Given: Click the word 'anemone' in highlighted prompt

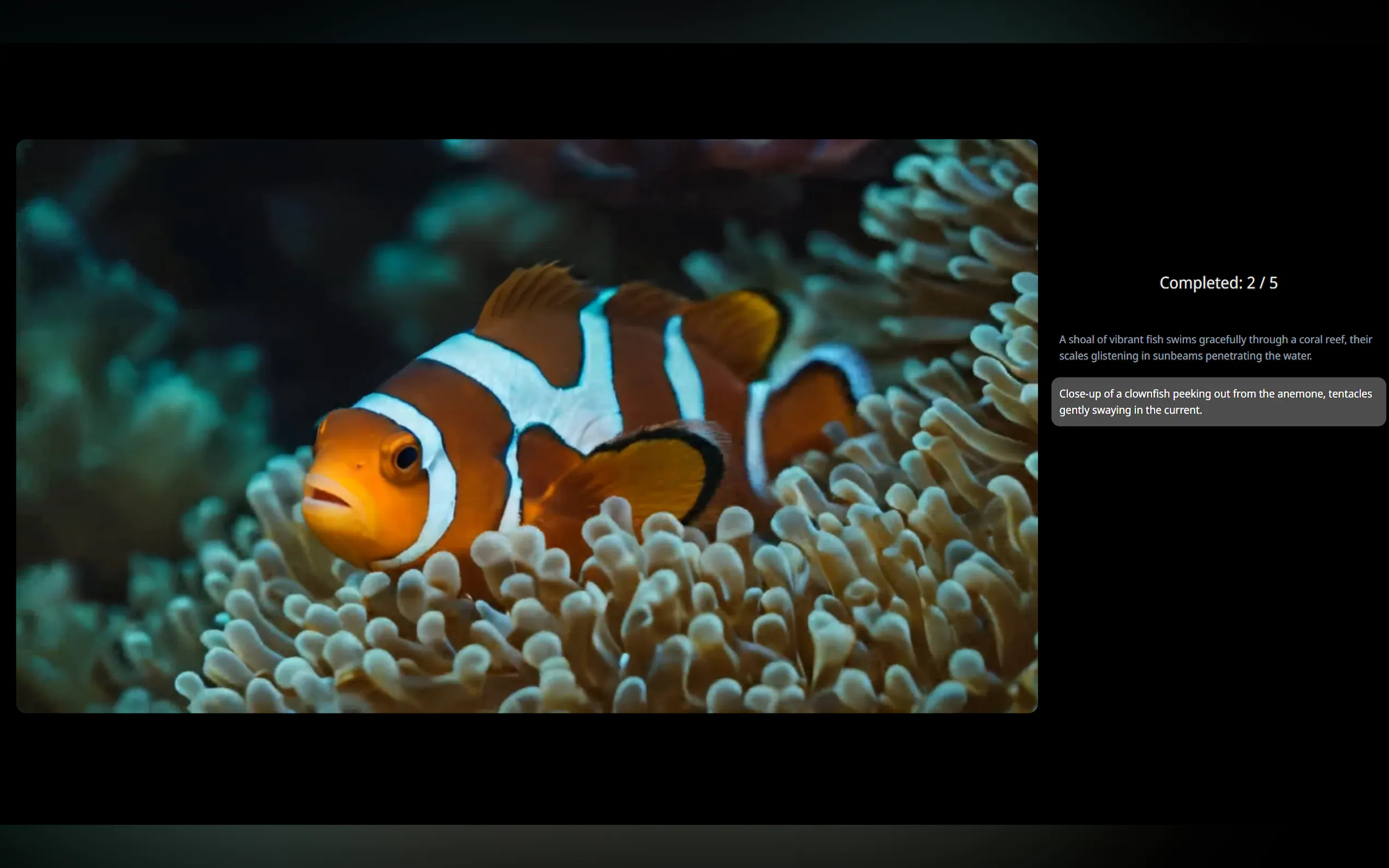Looking at the screenshot, I should point(1300,394).
